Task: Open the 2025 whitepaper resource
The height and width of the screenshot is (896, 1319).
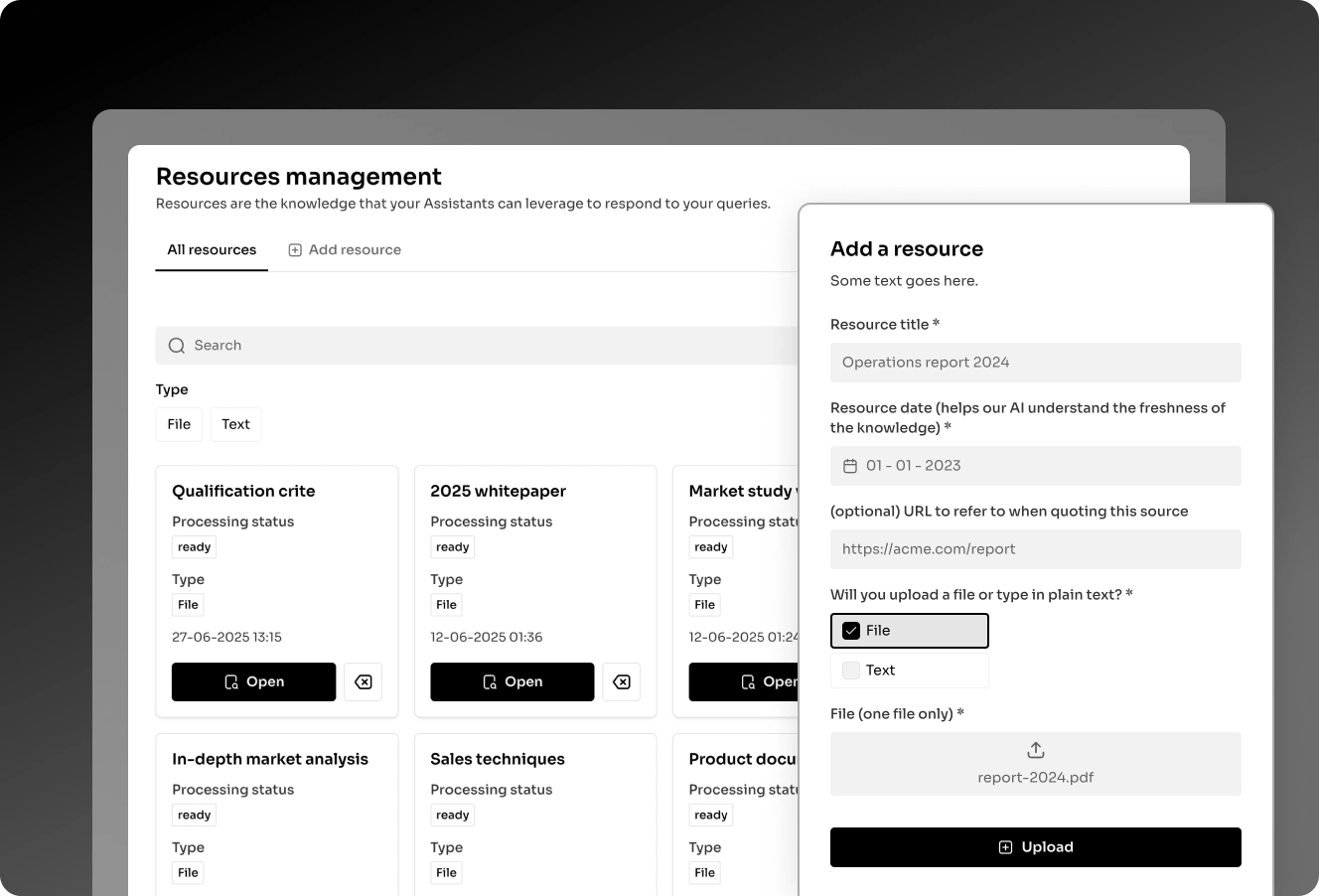Action: [512, 681]
